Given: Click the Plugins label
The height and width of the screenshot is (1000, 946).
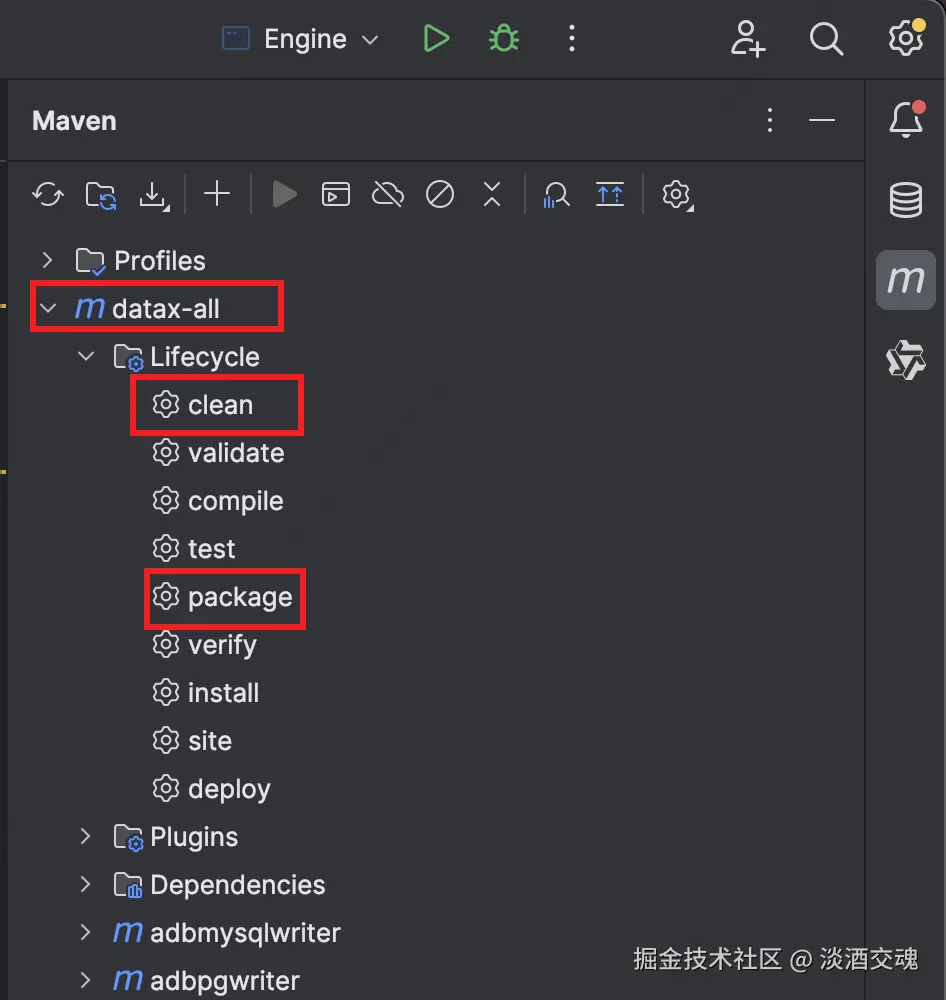Looking at the screenshot, I should click(x=194, y=837).
